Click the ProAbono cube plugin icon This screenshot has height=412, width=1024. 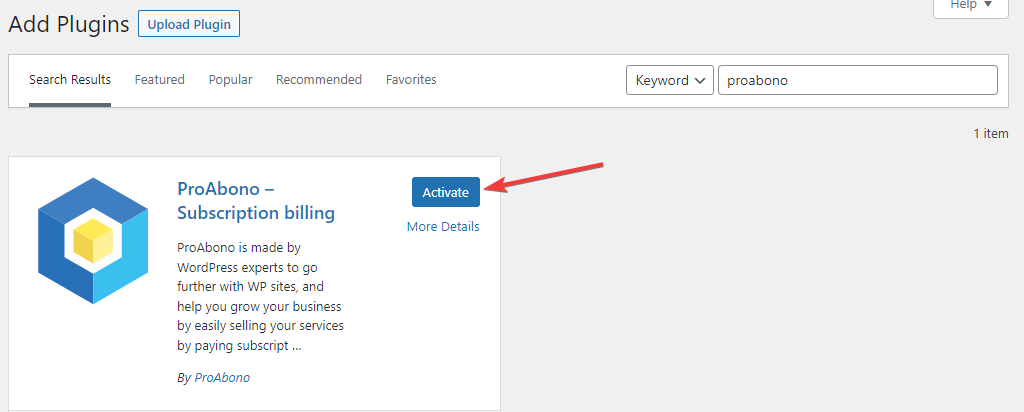point(93,240)
